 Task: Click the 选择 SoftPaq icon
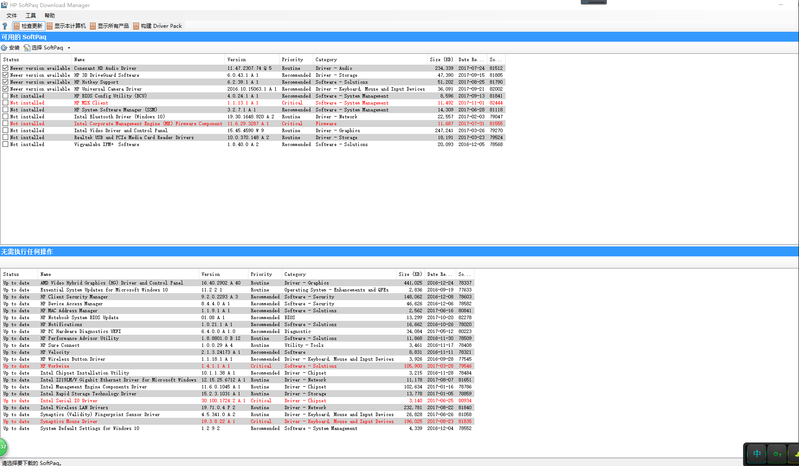point(28,47)
